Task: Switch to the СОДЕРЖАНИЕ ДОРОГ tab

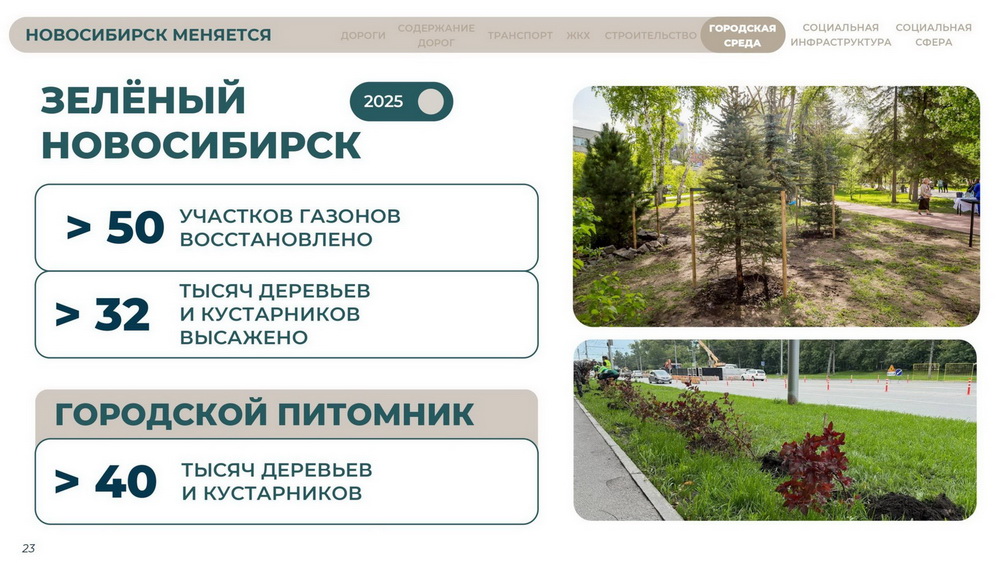Action: point(436,35)
